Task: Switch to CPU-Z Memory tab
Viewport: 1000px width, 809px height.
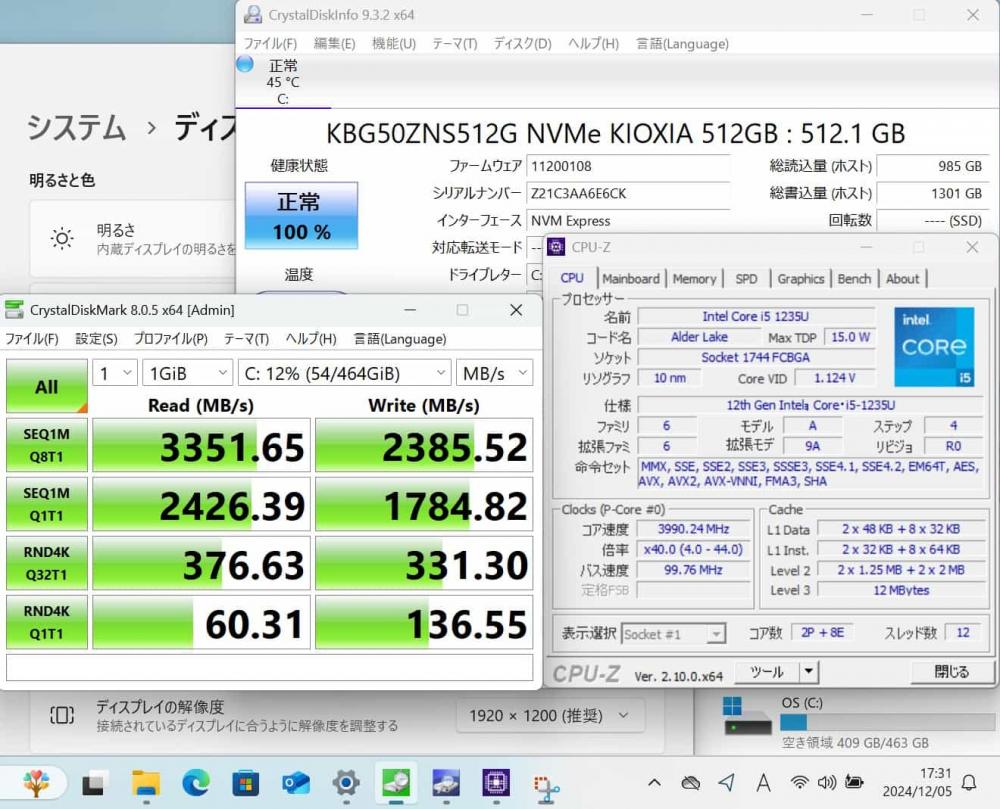Action: tap(694, 279)
